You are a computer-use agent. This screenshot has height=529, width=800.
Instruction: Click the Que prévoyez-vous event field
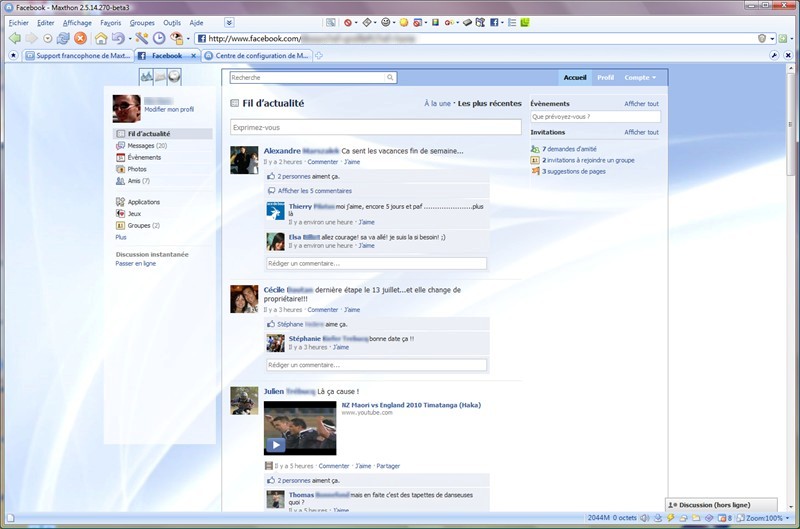click(x=595, y=117)
